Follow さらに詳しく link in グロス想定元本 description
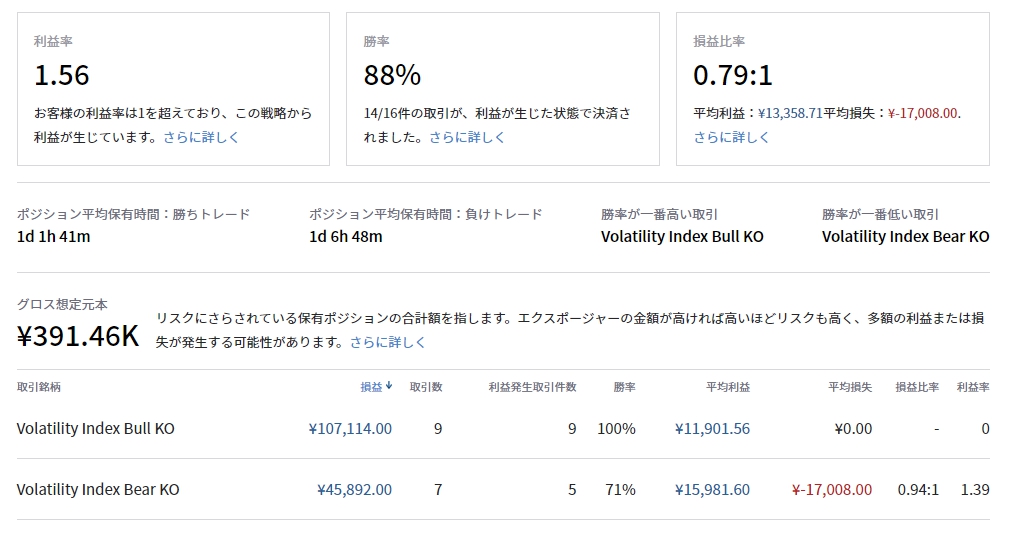Screen dimensions: 1011x533 388,342
